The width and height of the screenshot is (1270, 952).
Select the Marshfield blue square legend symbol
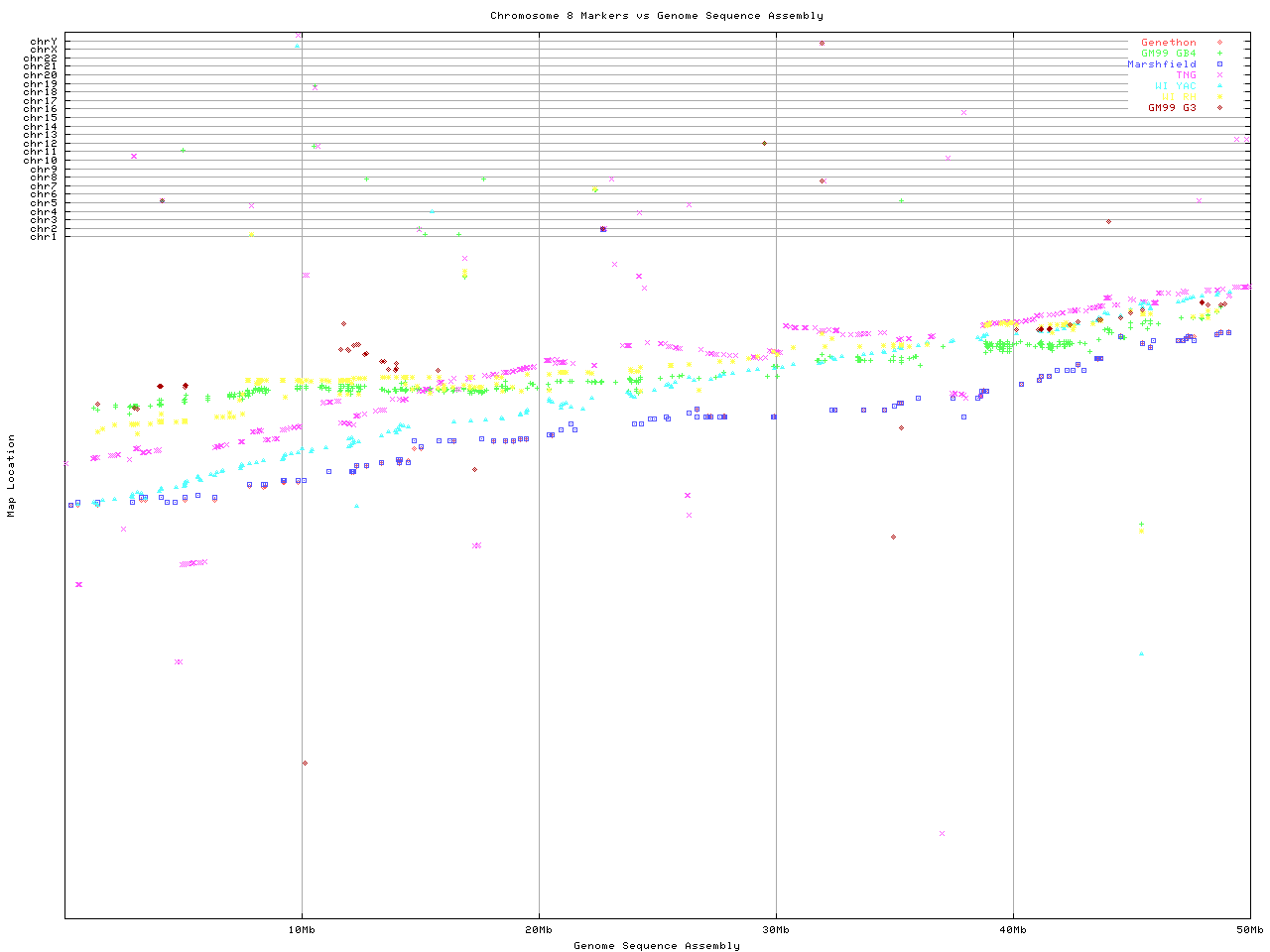click(x=1219, y=64)
